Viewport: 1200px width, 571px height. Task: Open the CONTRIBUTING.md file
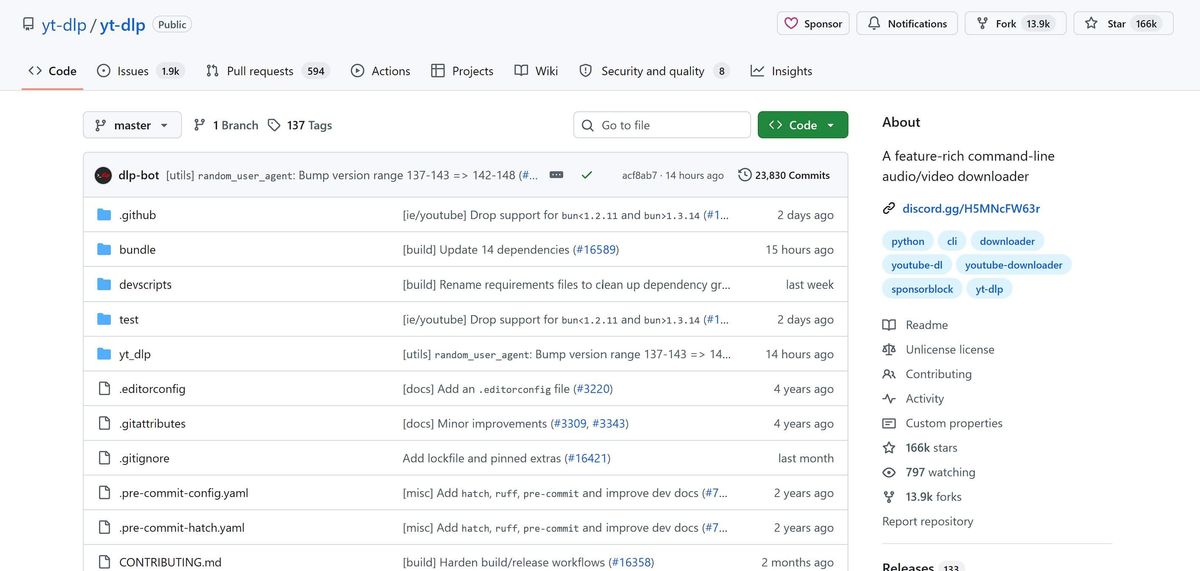170,562
